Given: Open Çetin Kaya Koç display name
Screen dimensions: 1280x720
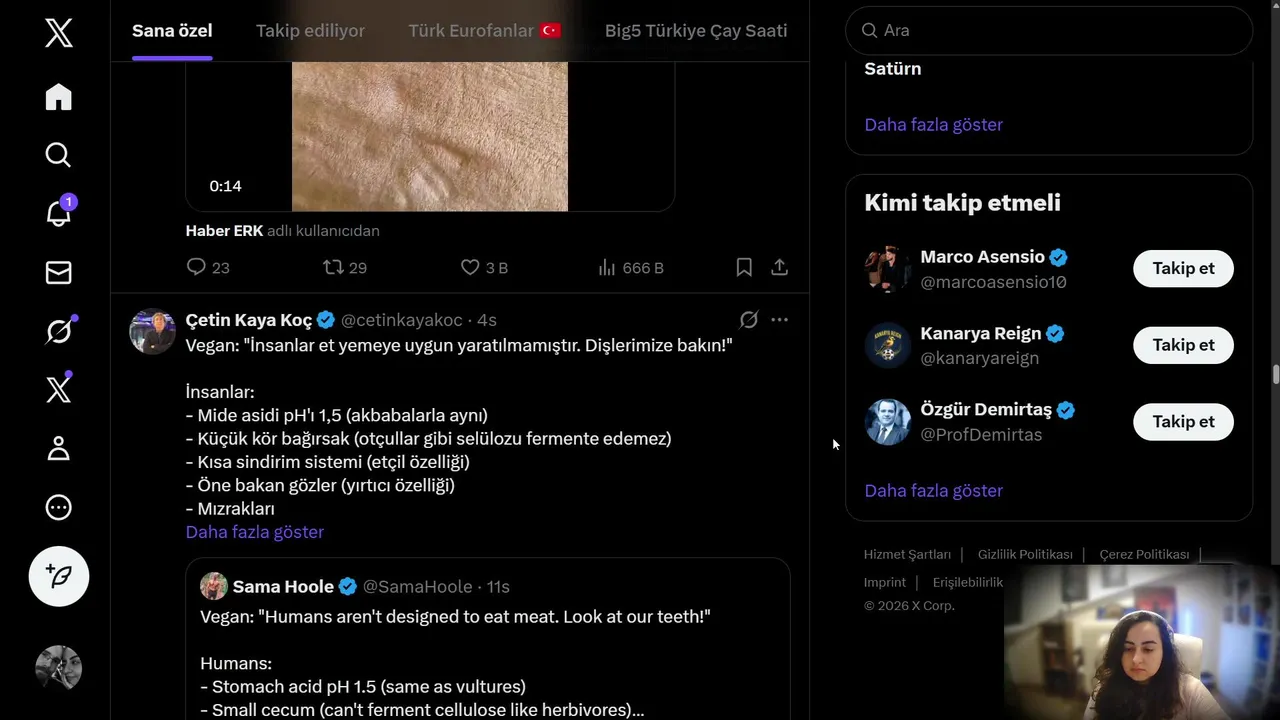Looking at the screenshot, I should 249,320.
